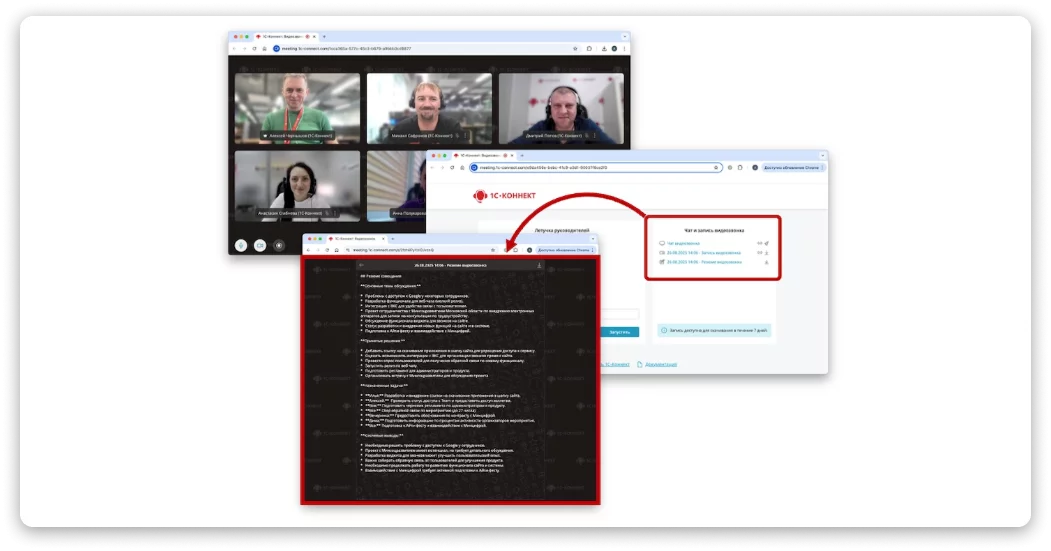
Task: Copy the link for Запись видеозвонка
Action: point(759,253)
